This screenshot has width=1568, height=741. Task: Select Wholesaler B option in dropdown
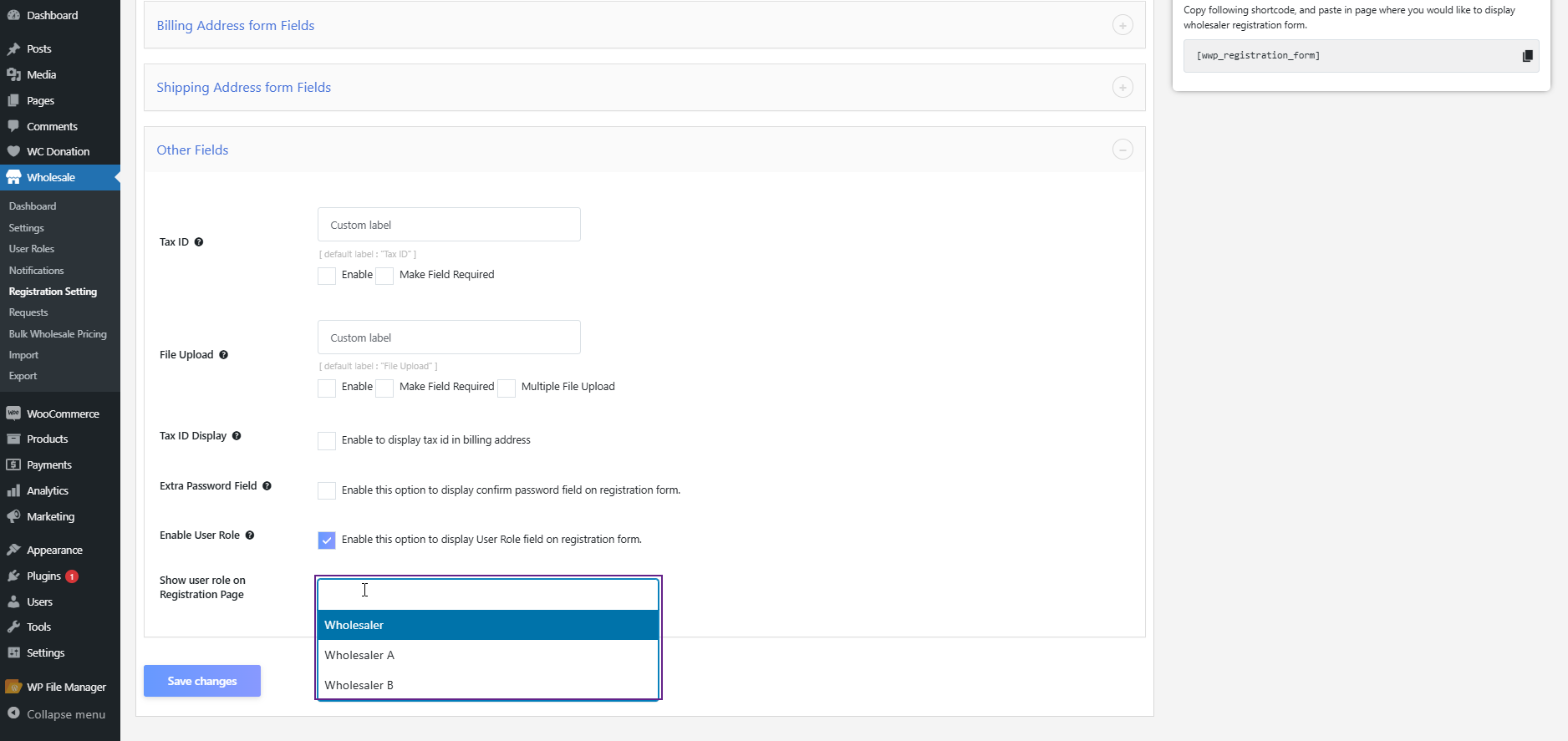click(488, 685)
